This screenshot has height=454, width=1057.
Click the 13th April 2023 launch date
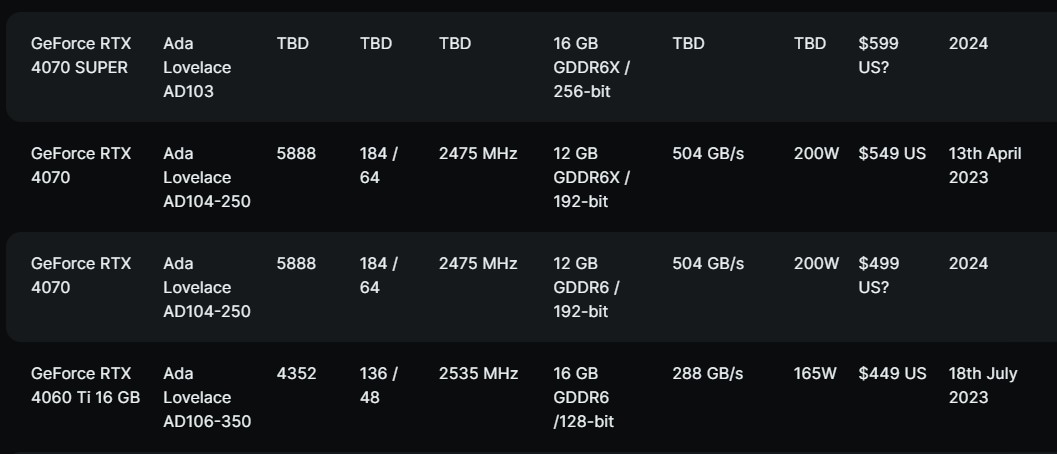(x=985, y=165)
